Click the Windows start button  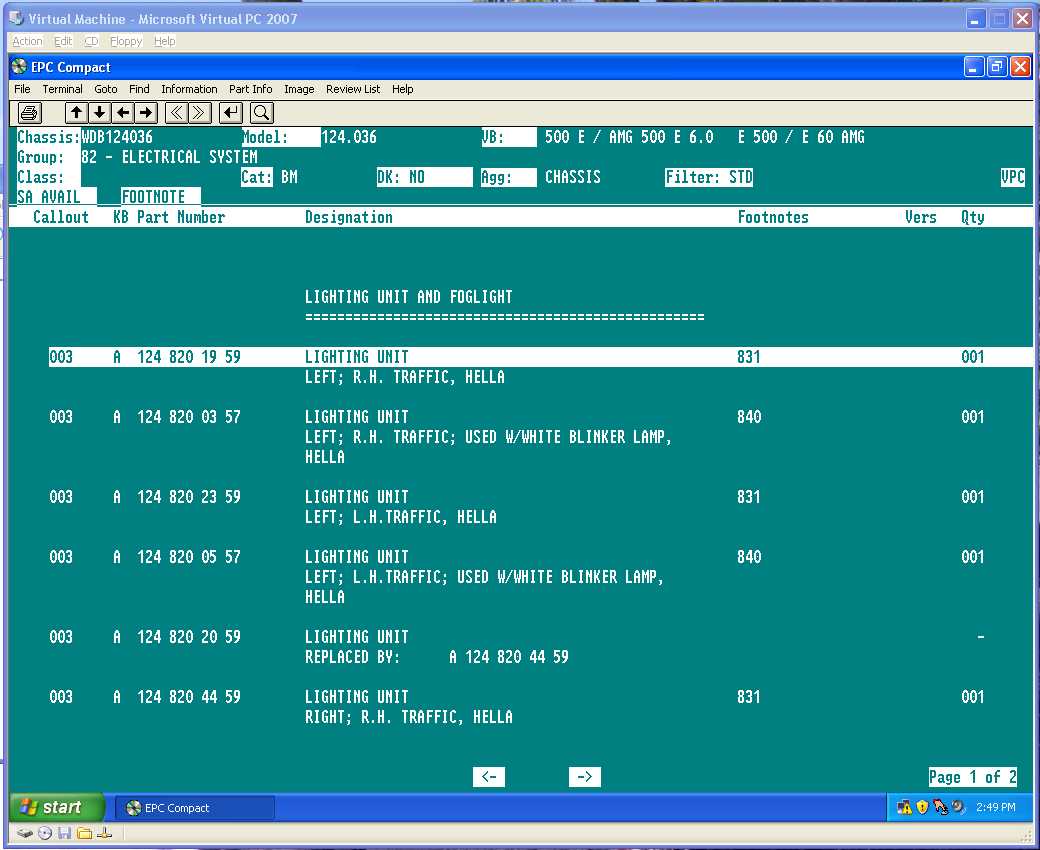pyautogui.click(x=59, y=807)
